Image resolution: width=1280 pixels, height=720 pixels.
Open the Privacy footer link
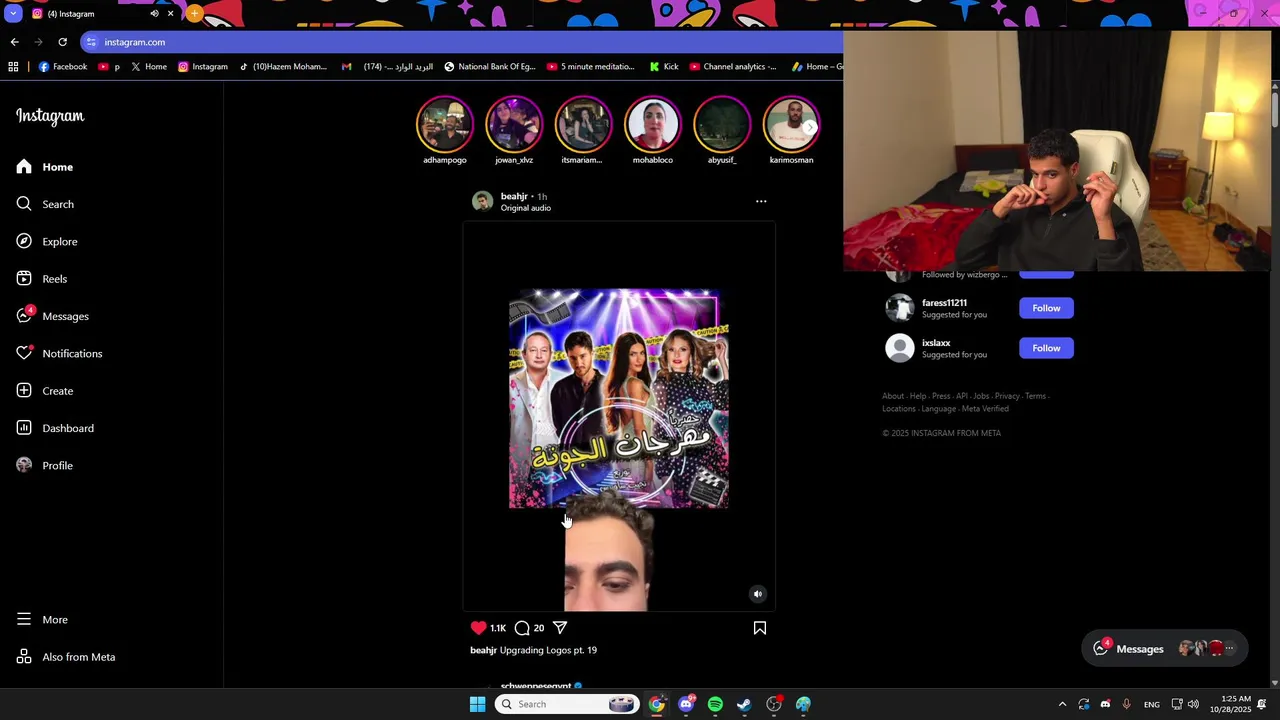click(1007, 396)
